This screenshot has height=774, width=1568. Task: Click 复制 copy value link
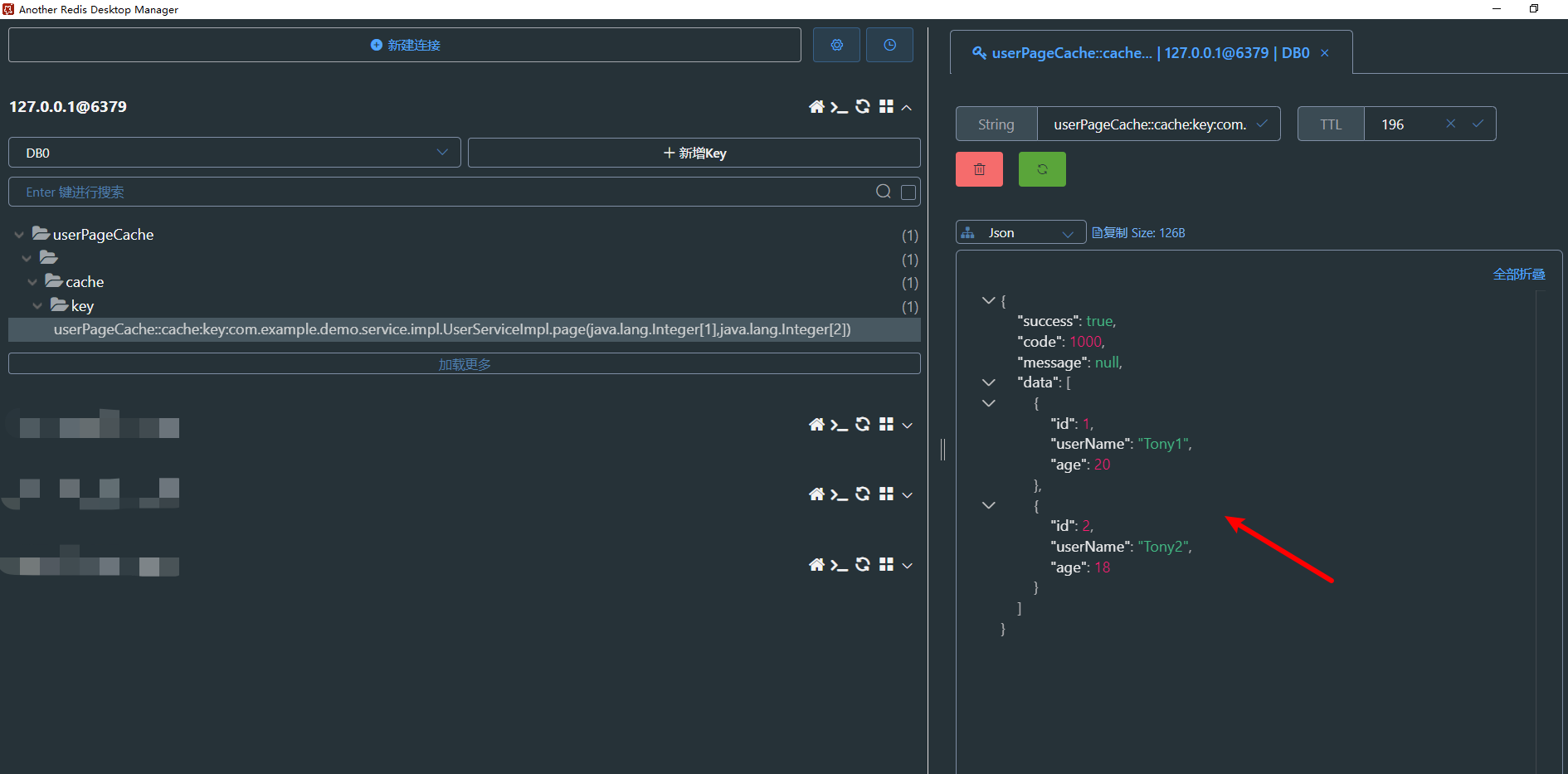[1109, 233]
